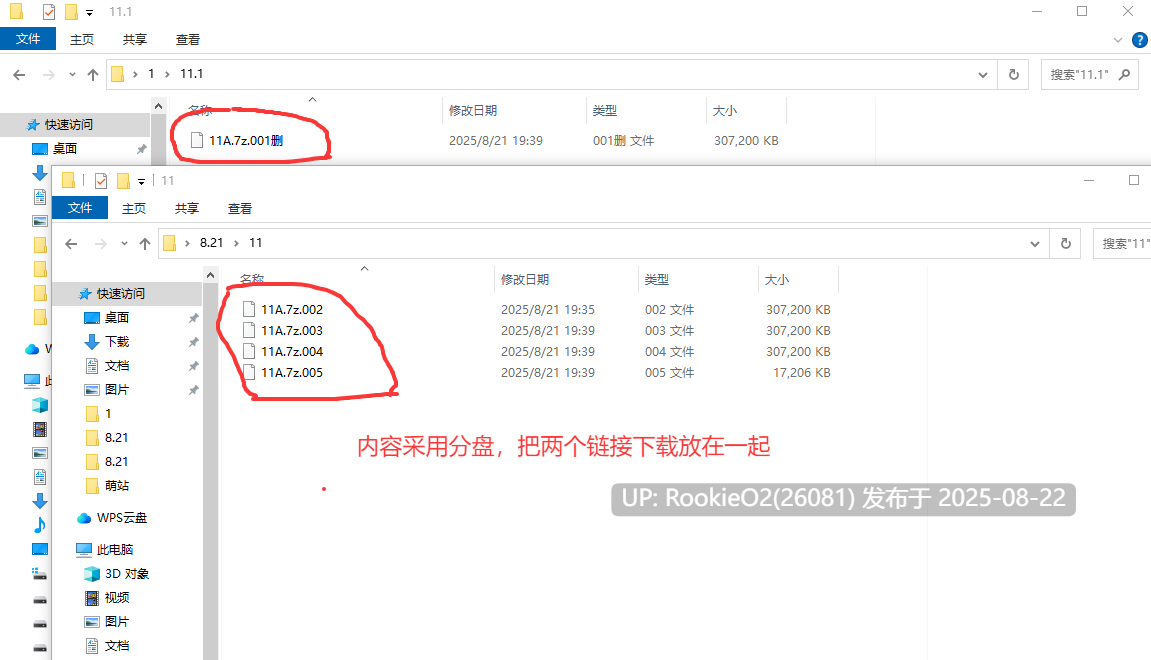Open Quick Access Toolbar dropdown in the 11.1 title bar
The width and height of the screenshot is (1151, 660).
90,12
